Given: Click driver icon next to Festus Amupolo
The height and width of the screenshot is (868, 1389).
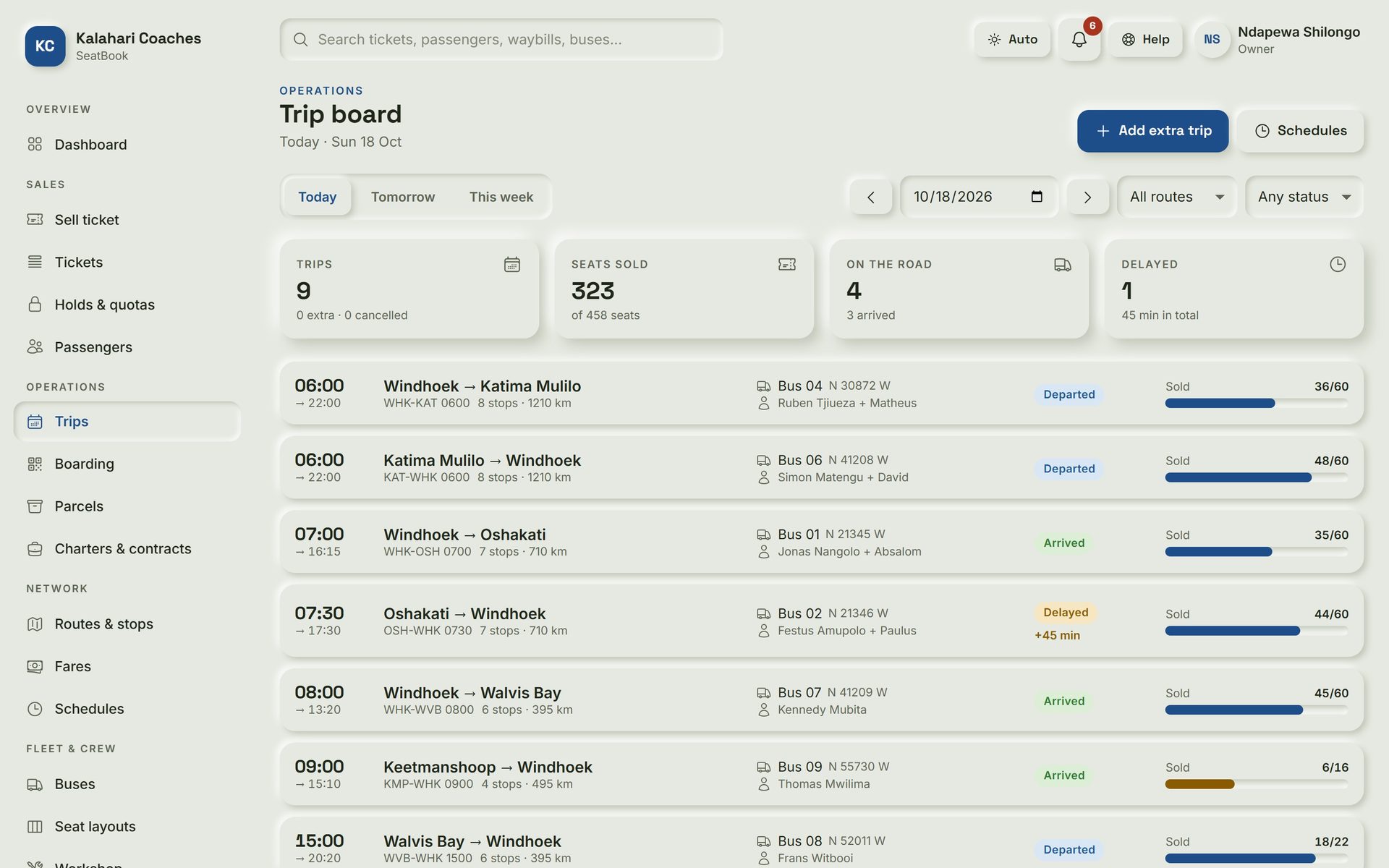Looking at the screenshot, I should (763, 631).
